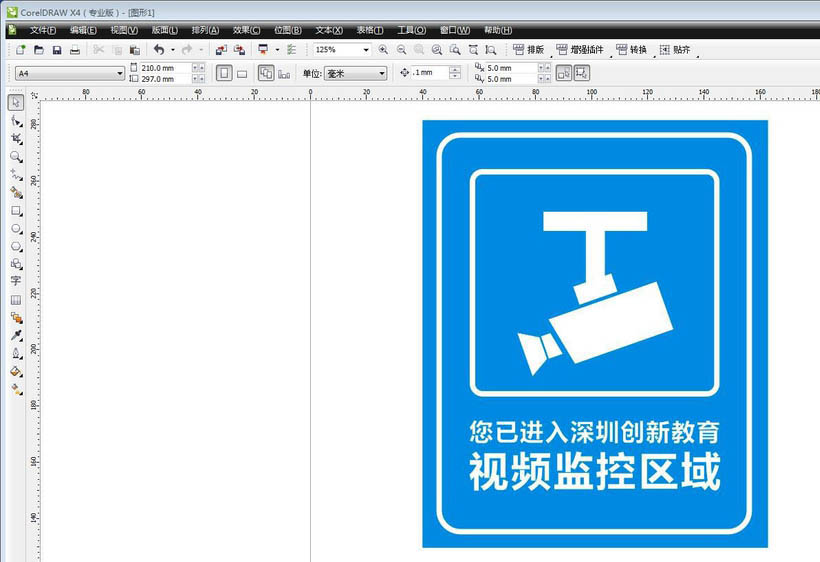This screenshot has height=562, width=820.
Task: Open the 单位 units dropdown showing 毫米
Action: coord(382,74)
